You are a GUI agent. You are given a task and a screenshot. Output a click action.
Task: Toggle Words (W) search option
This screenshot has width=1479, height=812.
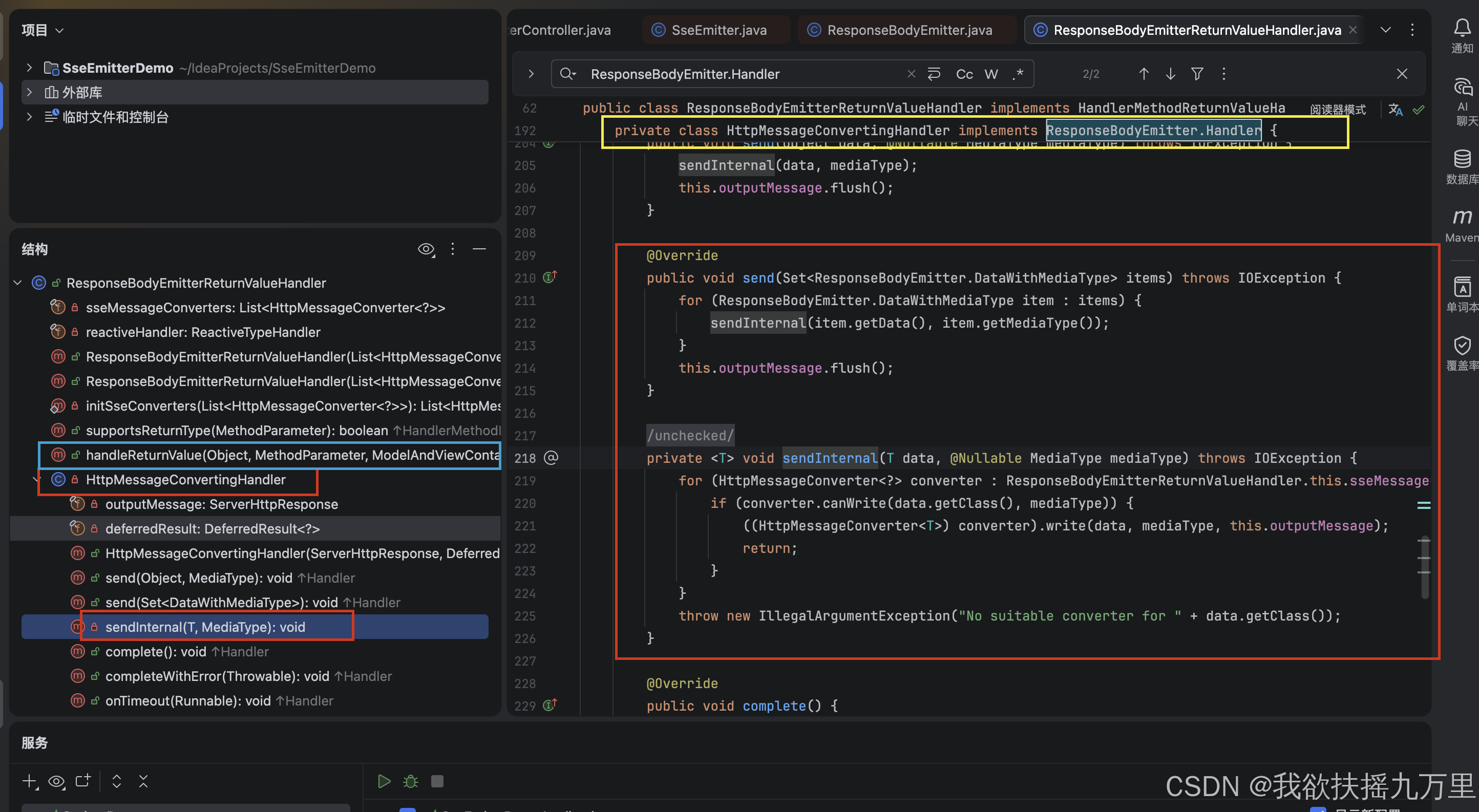pos(991,74)
